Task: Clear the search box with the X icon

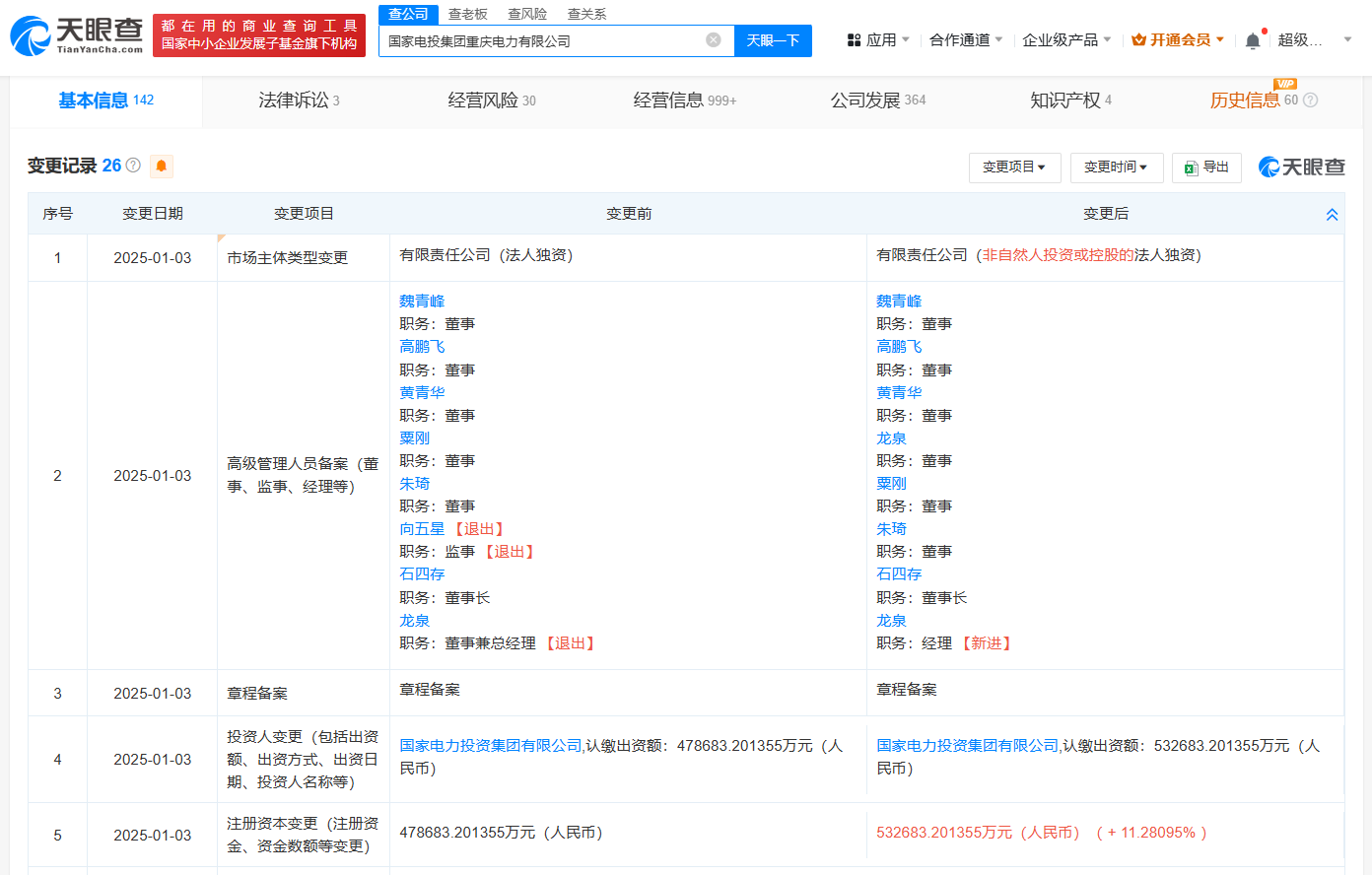Action: point(714,40)
